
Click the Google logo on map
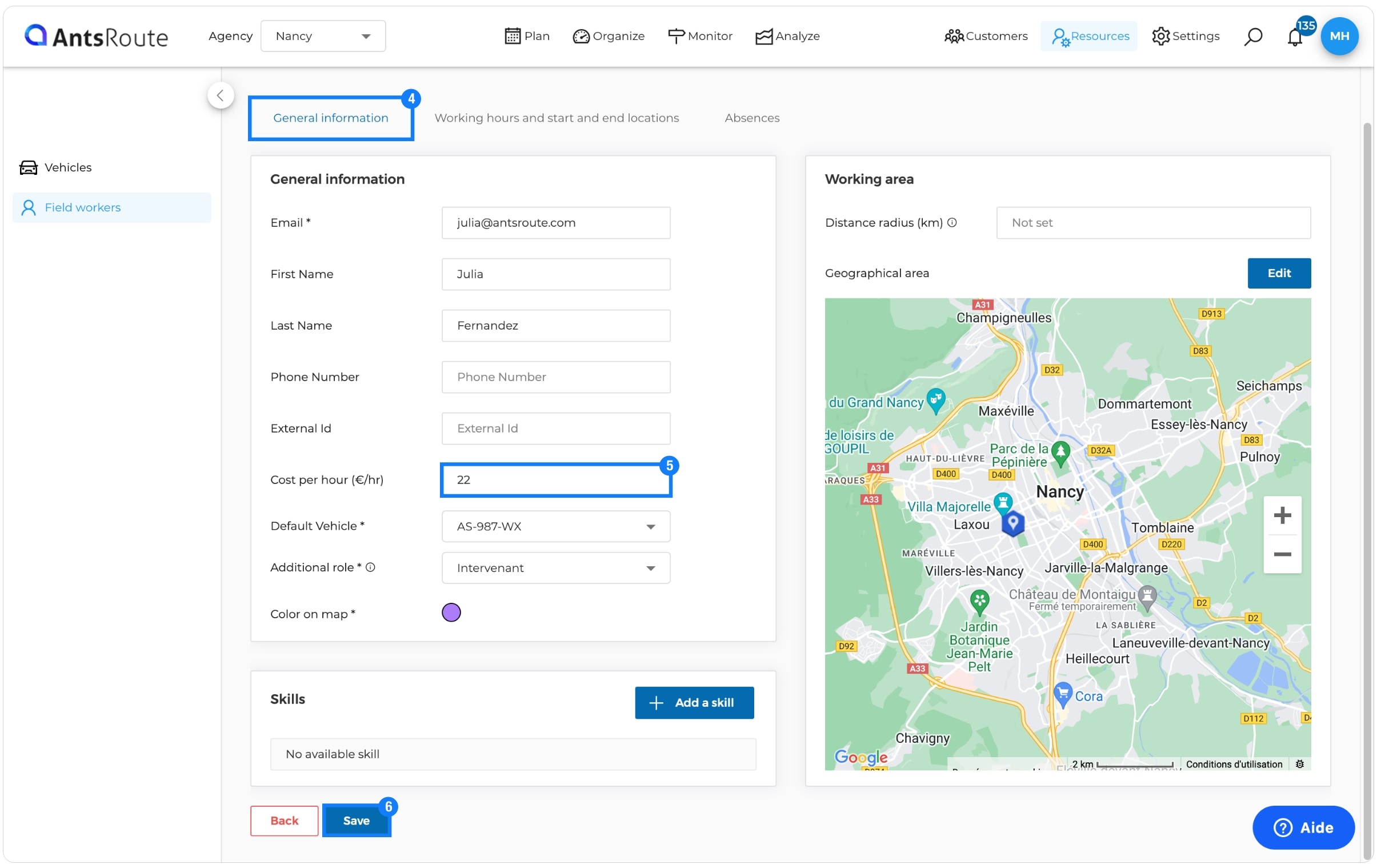(861, 758)
